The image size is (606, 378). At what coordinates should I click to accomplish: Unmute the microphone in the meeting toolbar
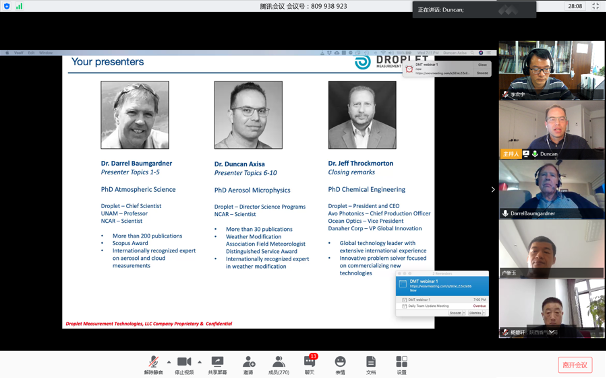click(x=153, y=365)
